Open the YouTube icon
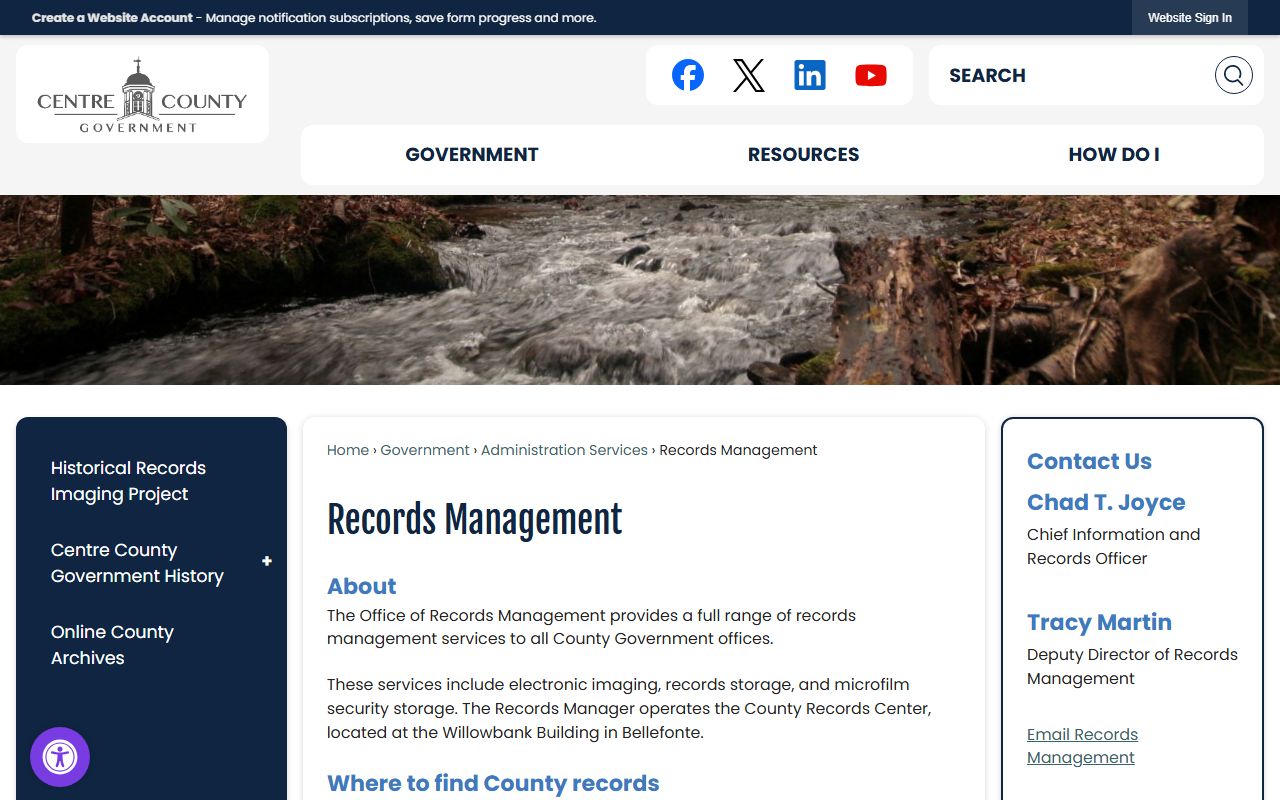 871,75
